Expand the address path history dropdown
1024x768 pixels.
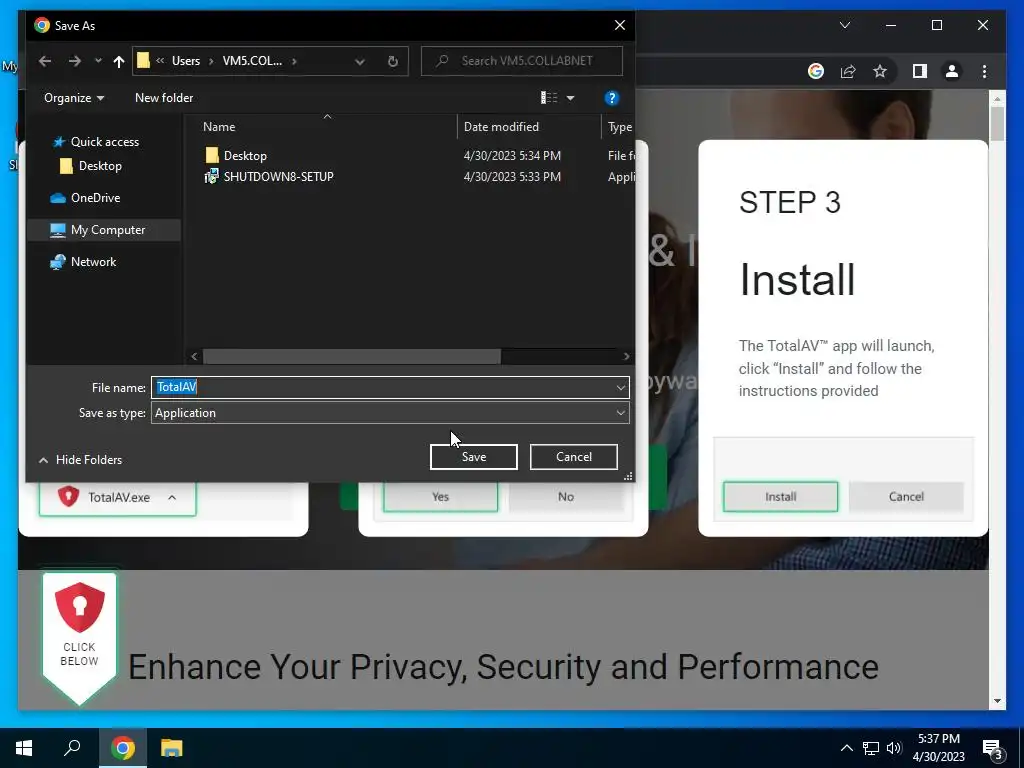click(360, 61)
